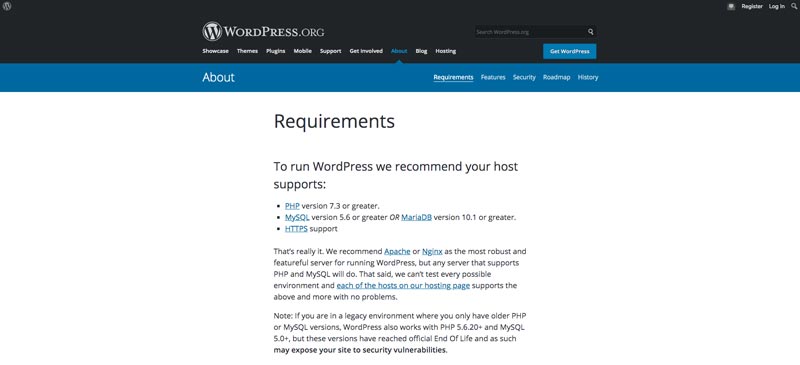Viewport: 800px width, 365px height.
Task: Follow the MariaDB link
Action: [x=416, y=217]
